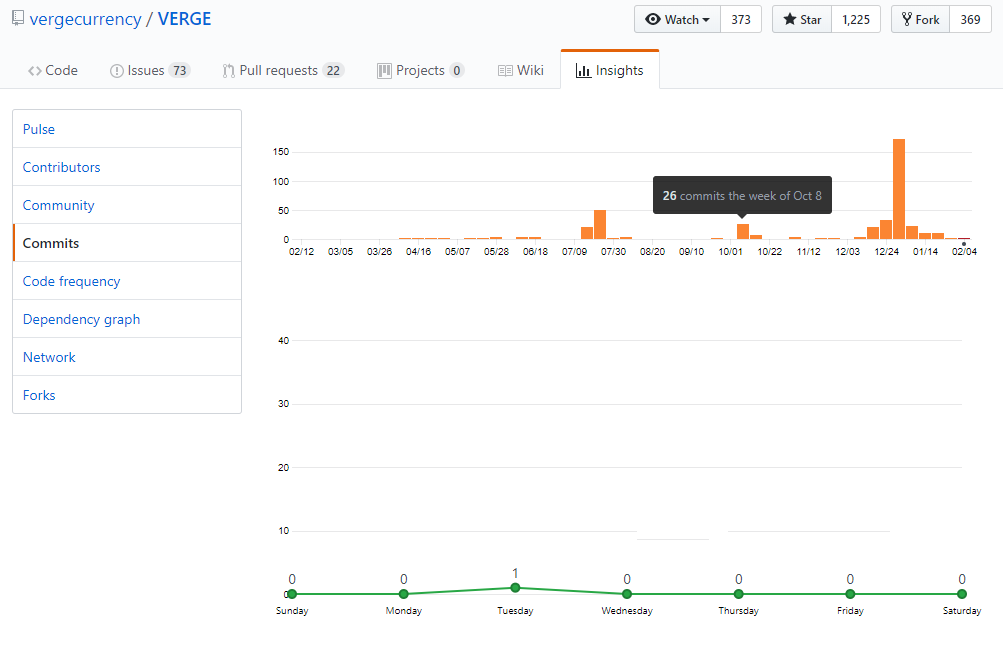Click the Tuesday data point

click(x=516, y=587)
